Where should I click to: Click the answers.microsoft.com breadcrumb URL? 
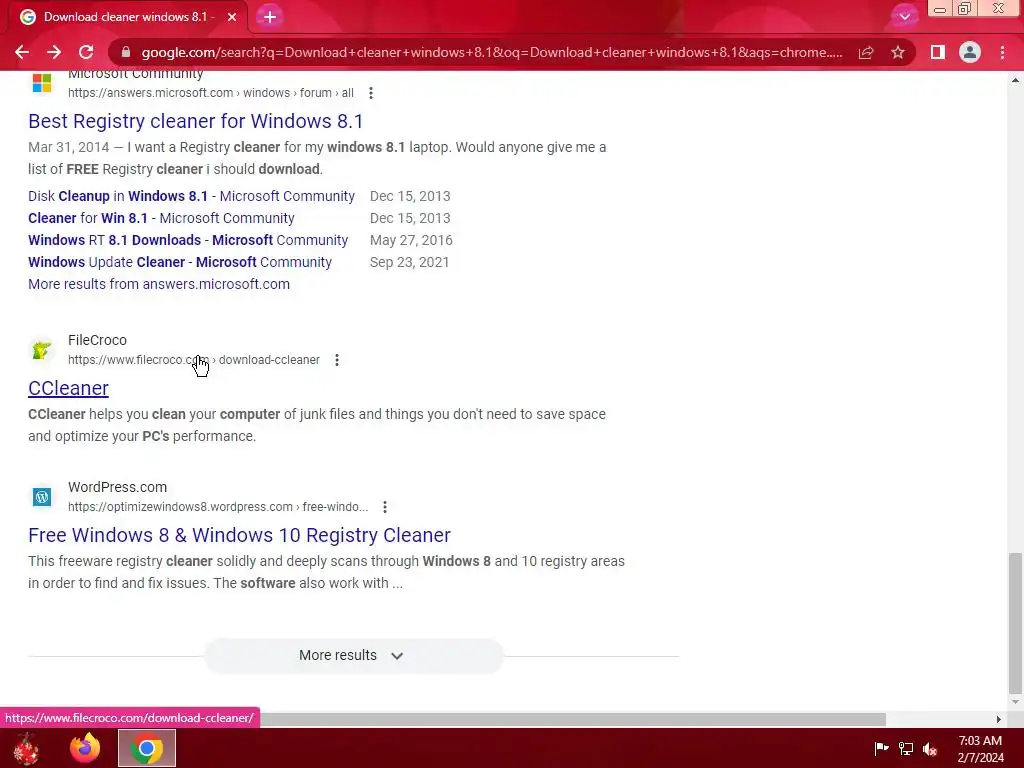point(211,93)
